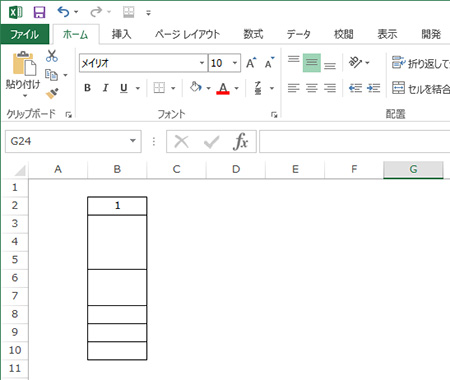Open the クリップボード dialog launcher
This screenshot has width=450, height=380.
[x=69, y=115]
